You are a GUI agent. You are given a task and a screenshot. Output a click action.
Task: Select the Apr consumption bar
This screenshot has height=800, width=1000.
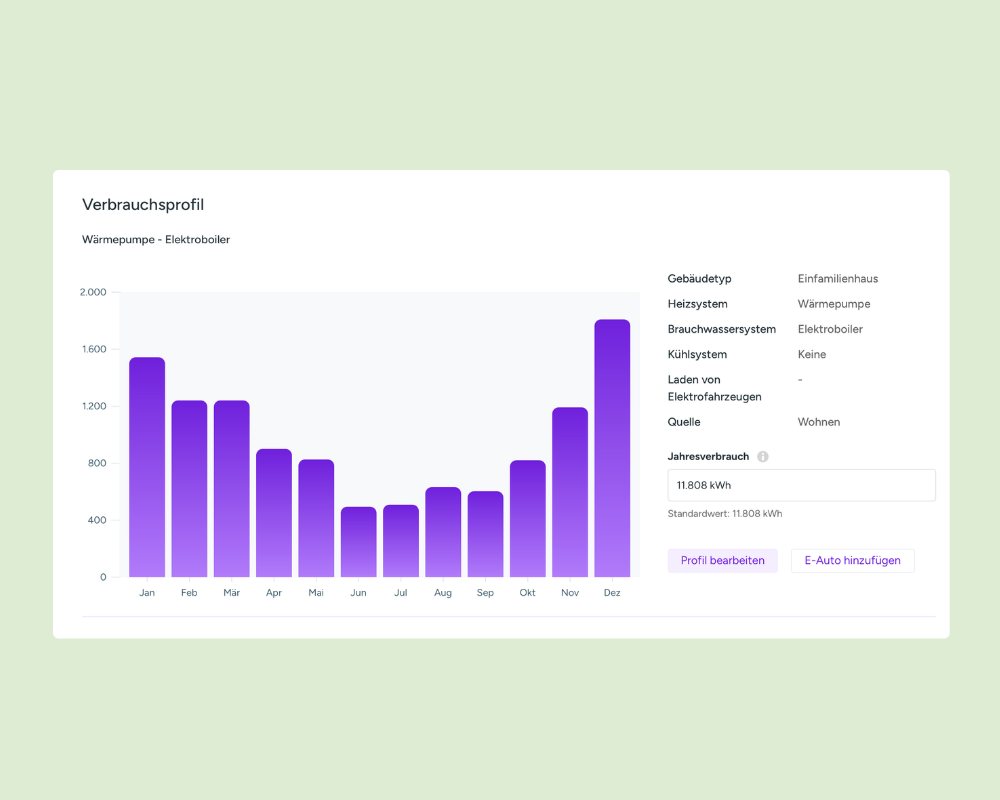pos(274,513)
